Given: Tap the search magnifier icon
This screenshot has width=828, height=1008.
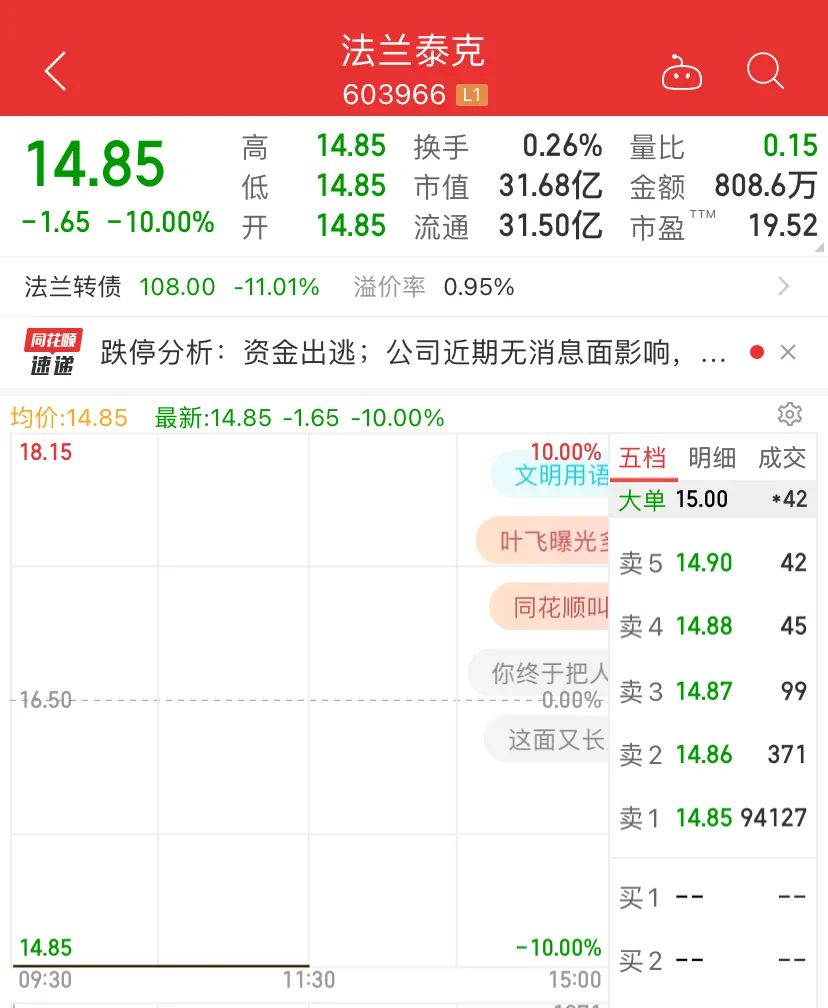Looking at the screenshot, I should (765, 72).
